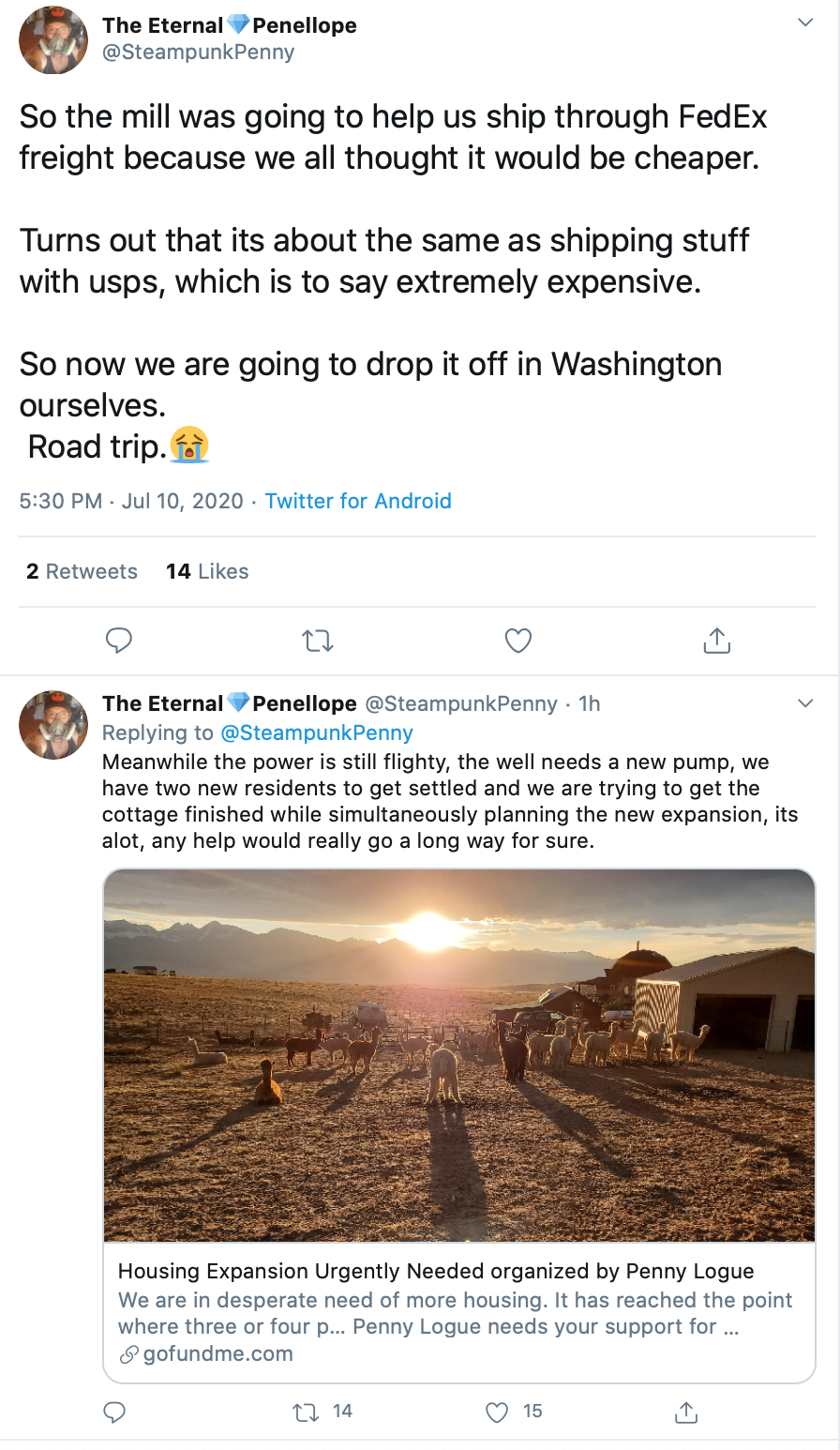Screen dimensions: 840x1450
Task: Like the reply tweet showing 15 likes
Action: [497, 1412]
